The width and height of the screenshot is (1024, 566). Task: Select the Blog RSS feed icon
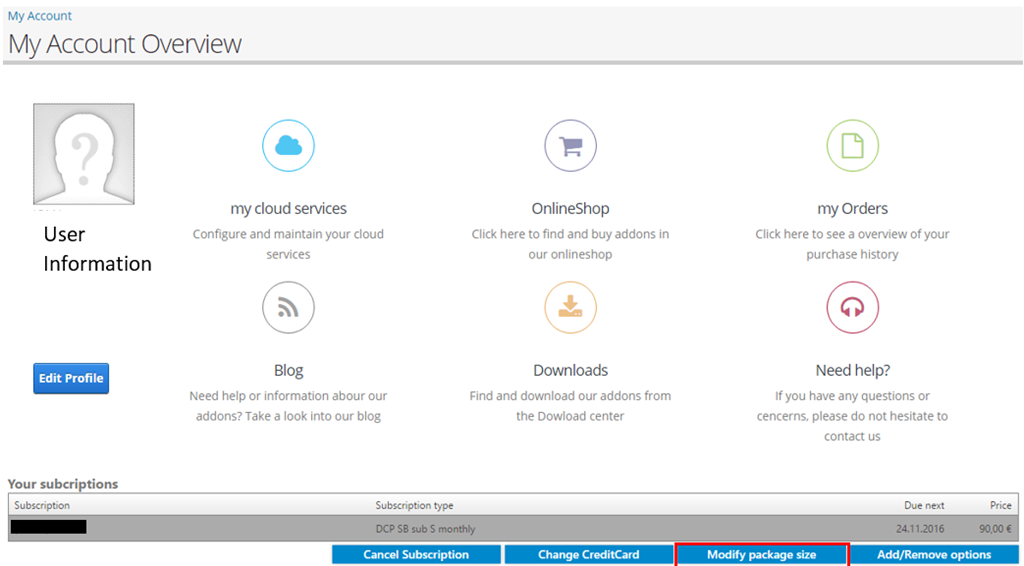coord(288,308)
